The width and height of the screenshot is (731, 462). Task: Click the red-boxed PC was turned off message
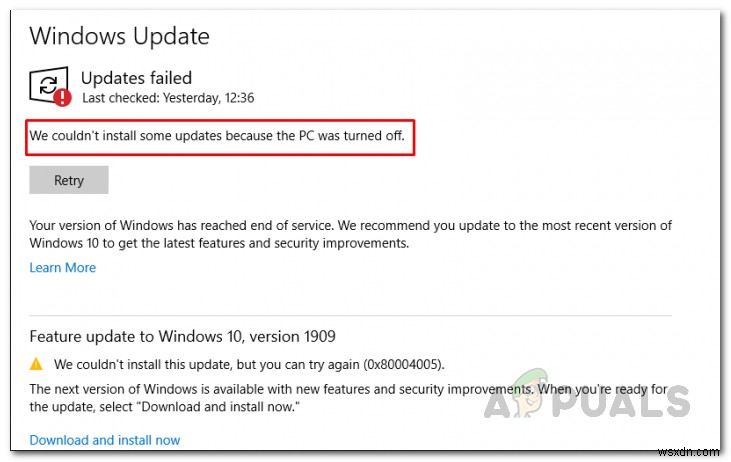point(217,136)
